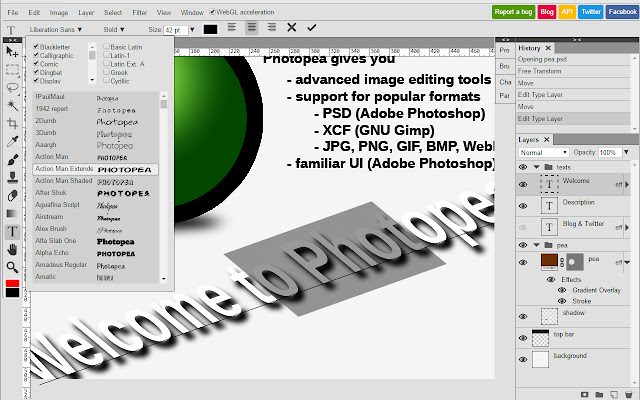Align text to center
The width and height of the screenshot is (640, 400).
pyautogui.click(x=252, y=28)
